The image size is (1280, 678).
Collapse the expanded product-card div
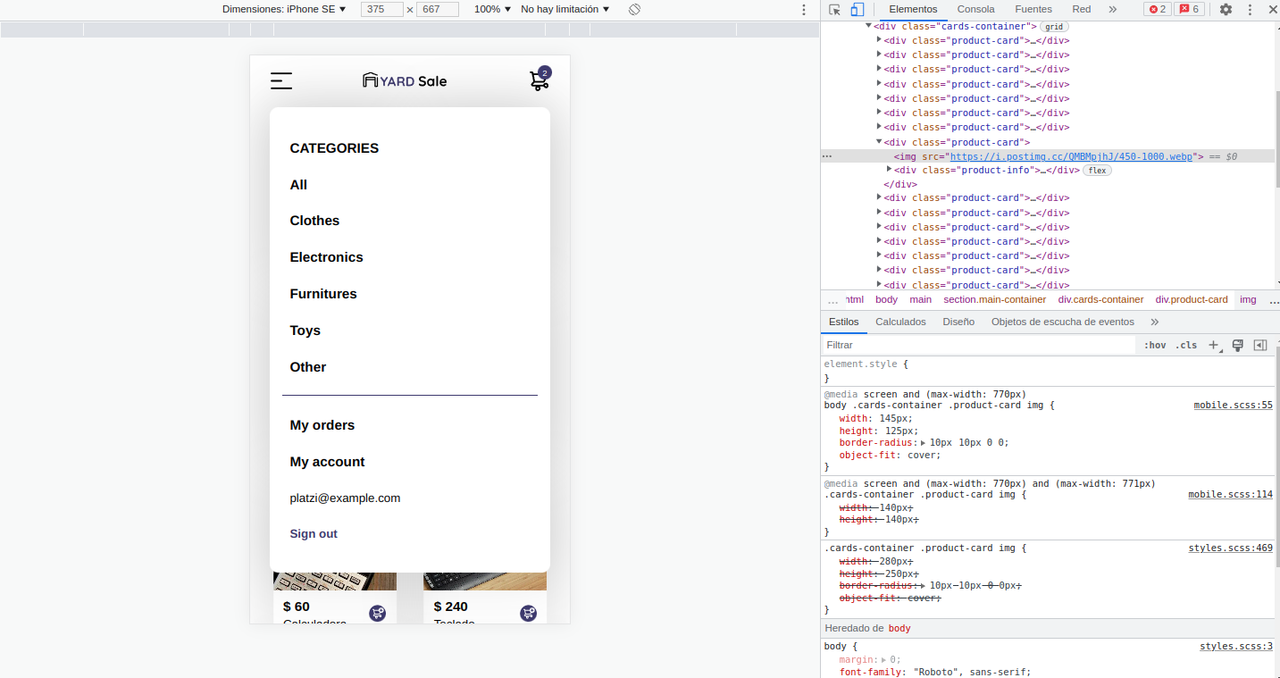[x=879, y=142]
